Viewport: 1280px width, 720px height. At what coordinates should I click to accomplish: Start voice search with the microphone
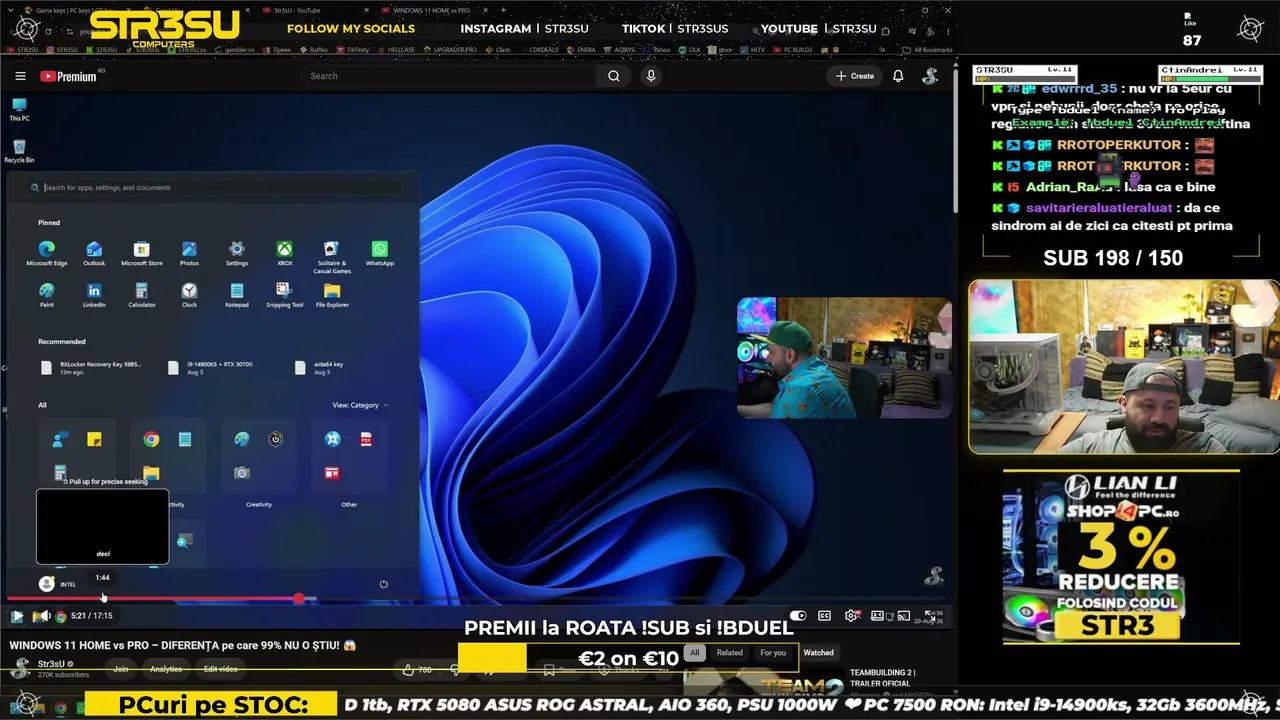pos(651,76)
